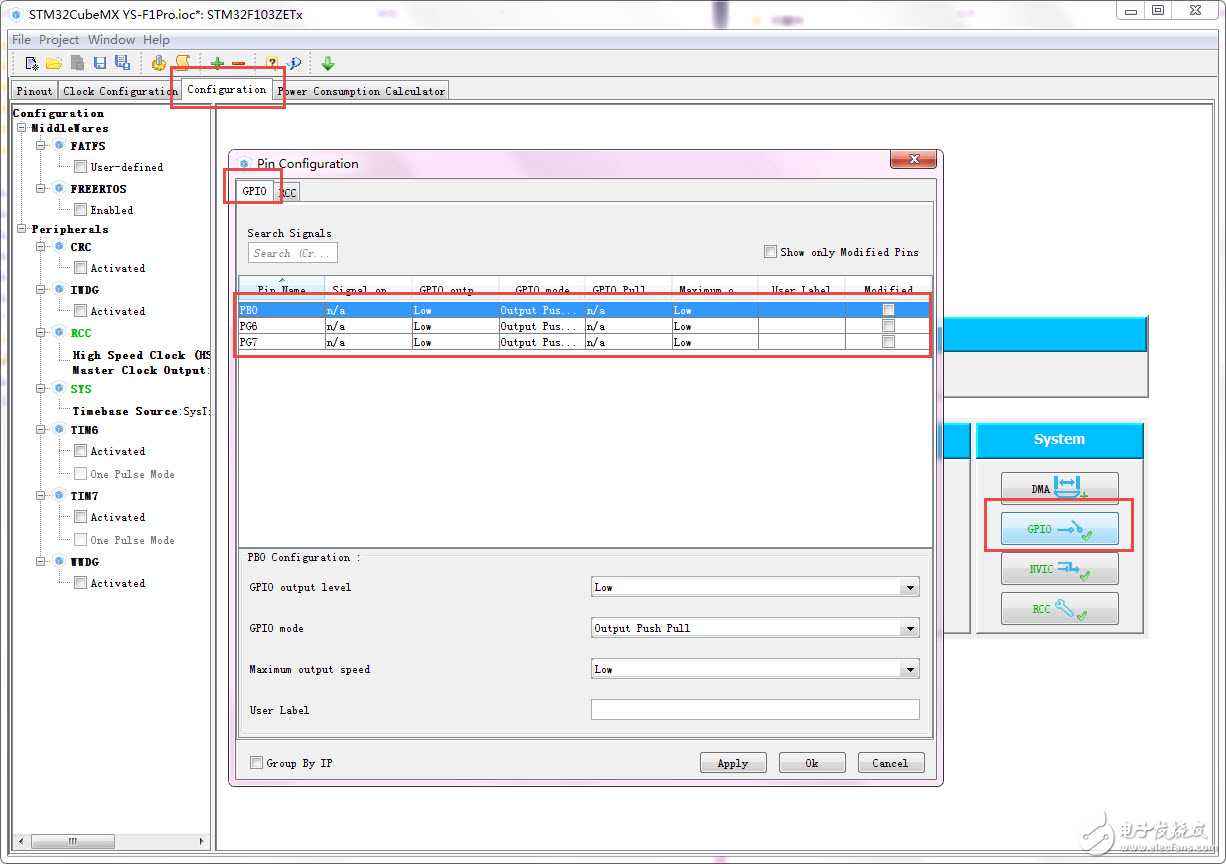Click the User Label input field
Viewport: 1226px width, 864px height.
click(x=755, y=710)
